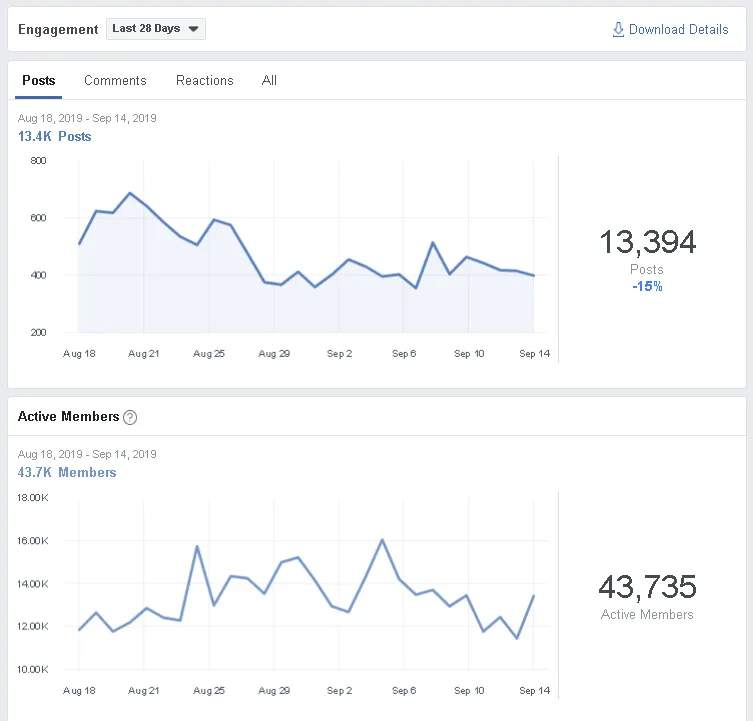Viewport: 753px width, 721px height.
Task: Click the Posts line endpoint at Sep 14
Action: click(533, 275)
